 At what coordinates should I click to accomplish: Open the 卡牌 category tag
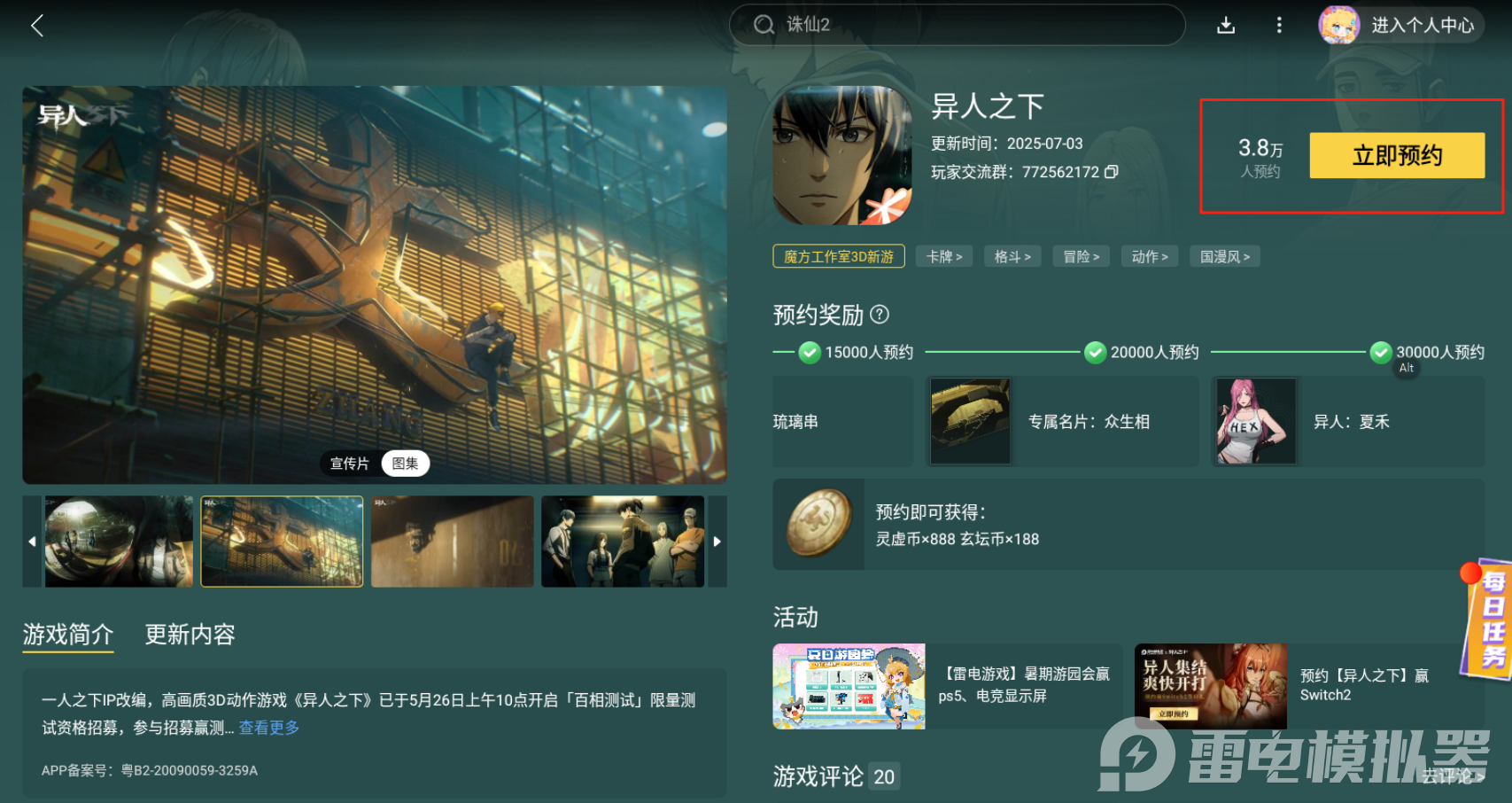tap(944, 257)
